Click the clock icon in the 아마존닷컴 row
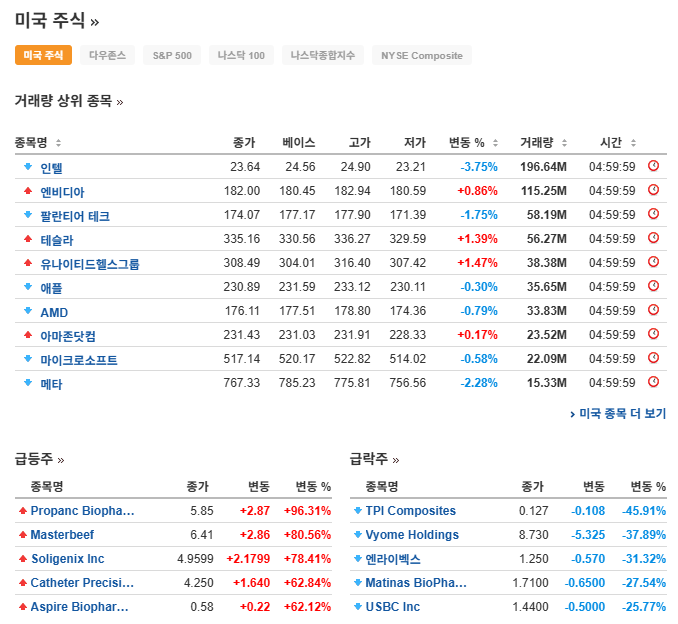Image resolution: width=678 pixels, height=624 pixels. point(653,334)
